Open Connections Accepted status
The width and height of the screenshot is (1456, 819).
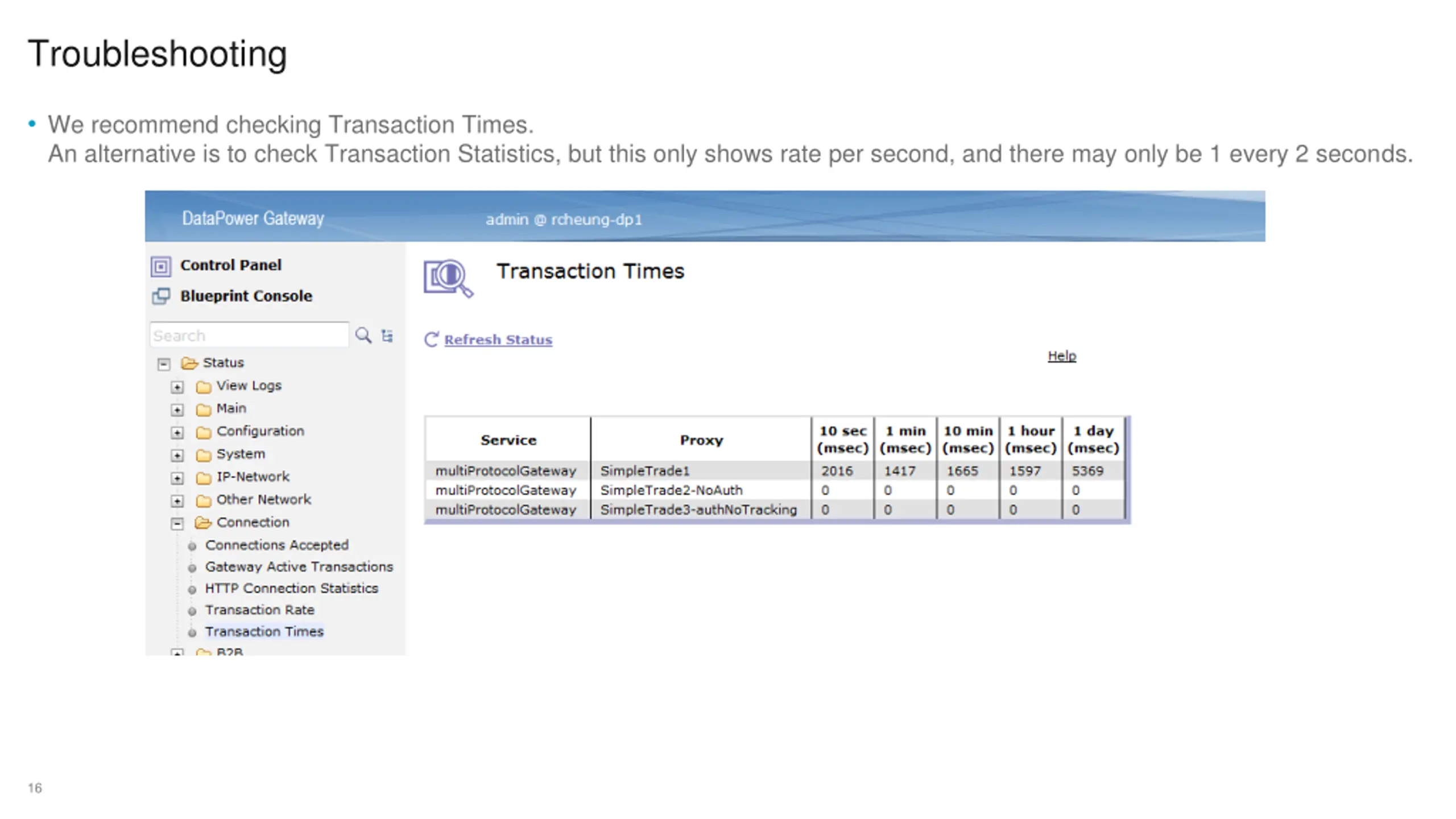tap(277, 545)
